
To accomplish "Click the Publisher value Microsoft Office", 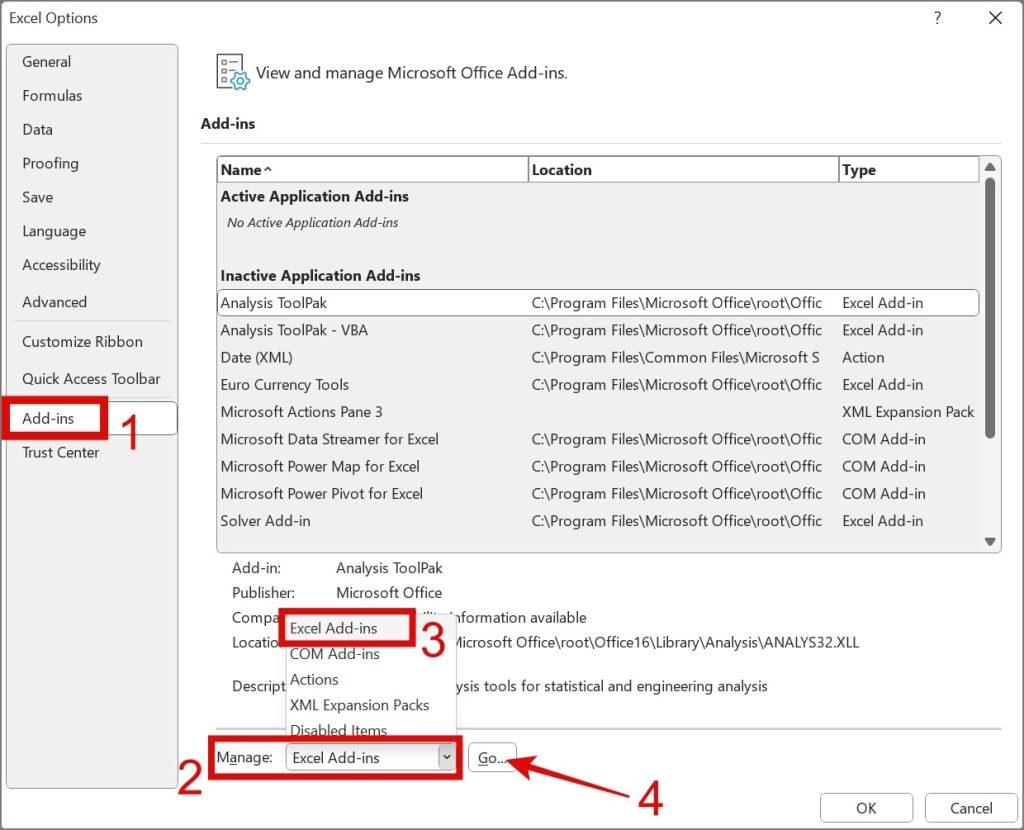I will click(x=389, y=593).
